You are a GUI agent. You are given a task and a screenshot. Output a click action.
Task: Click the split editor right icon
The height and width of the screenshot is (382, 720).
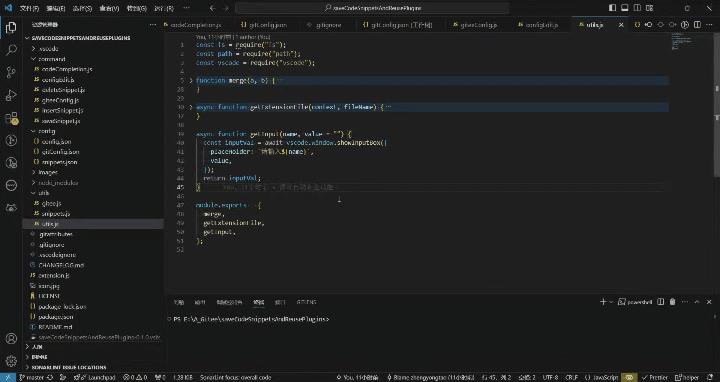tap(697, 25)
